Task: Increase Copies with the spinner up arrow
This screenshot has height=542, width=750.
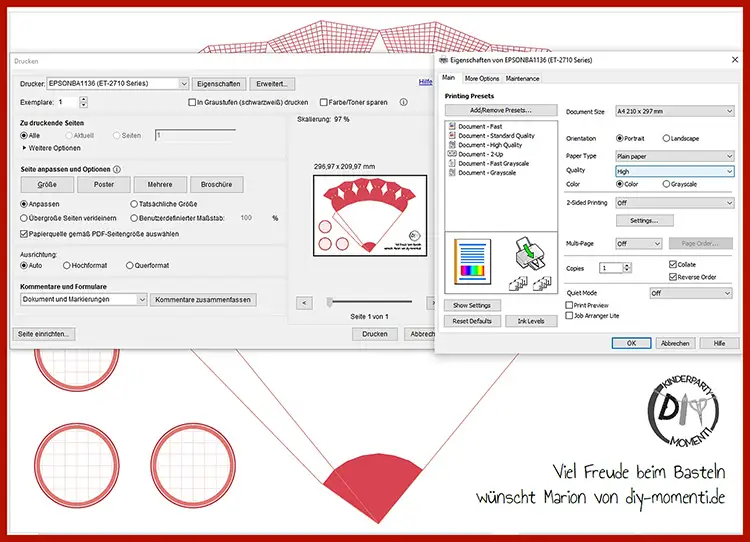Action: 627,265
